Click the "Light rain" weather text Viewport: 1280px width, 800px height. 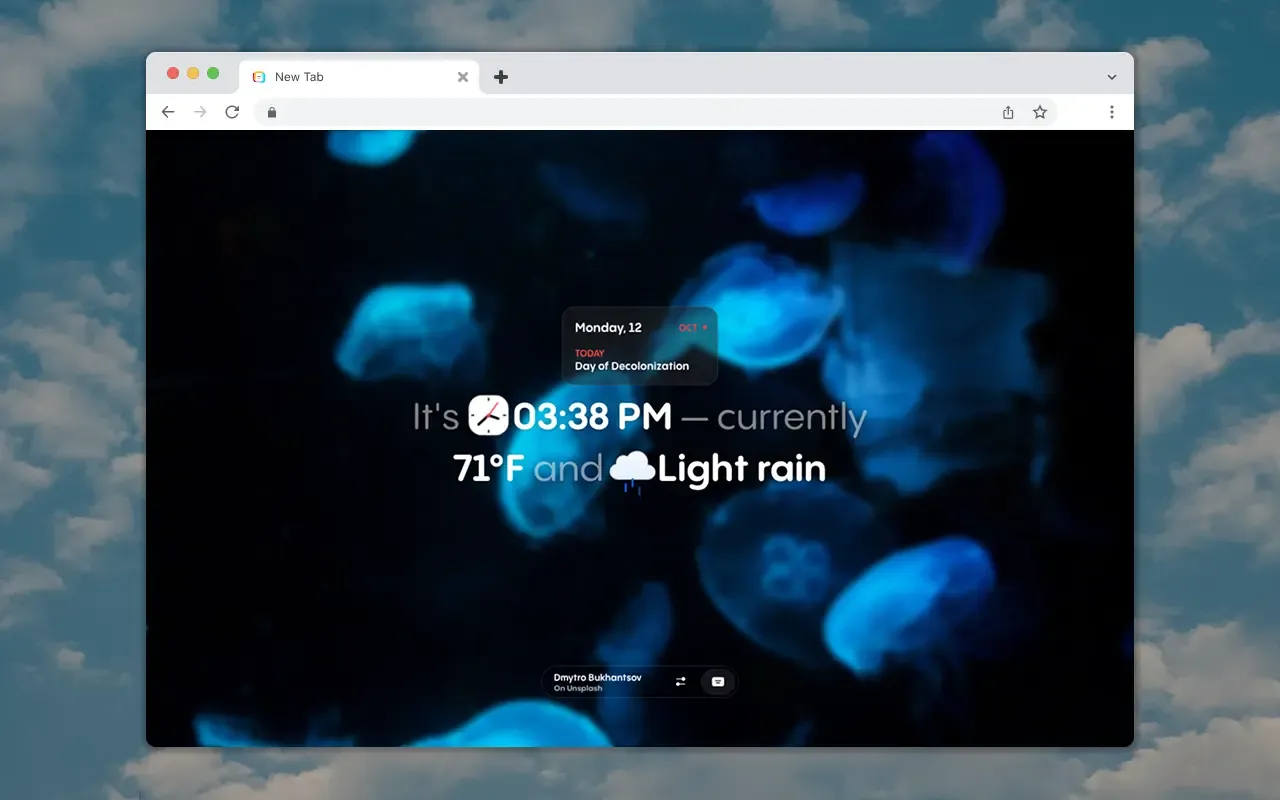(742, 470)
